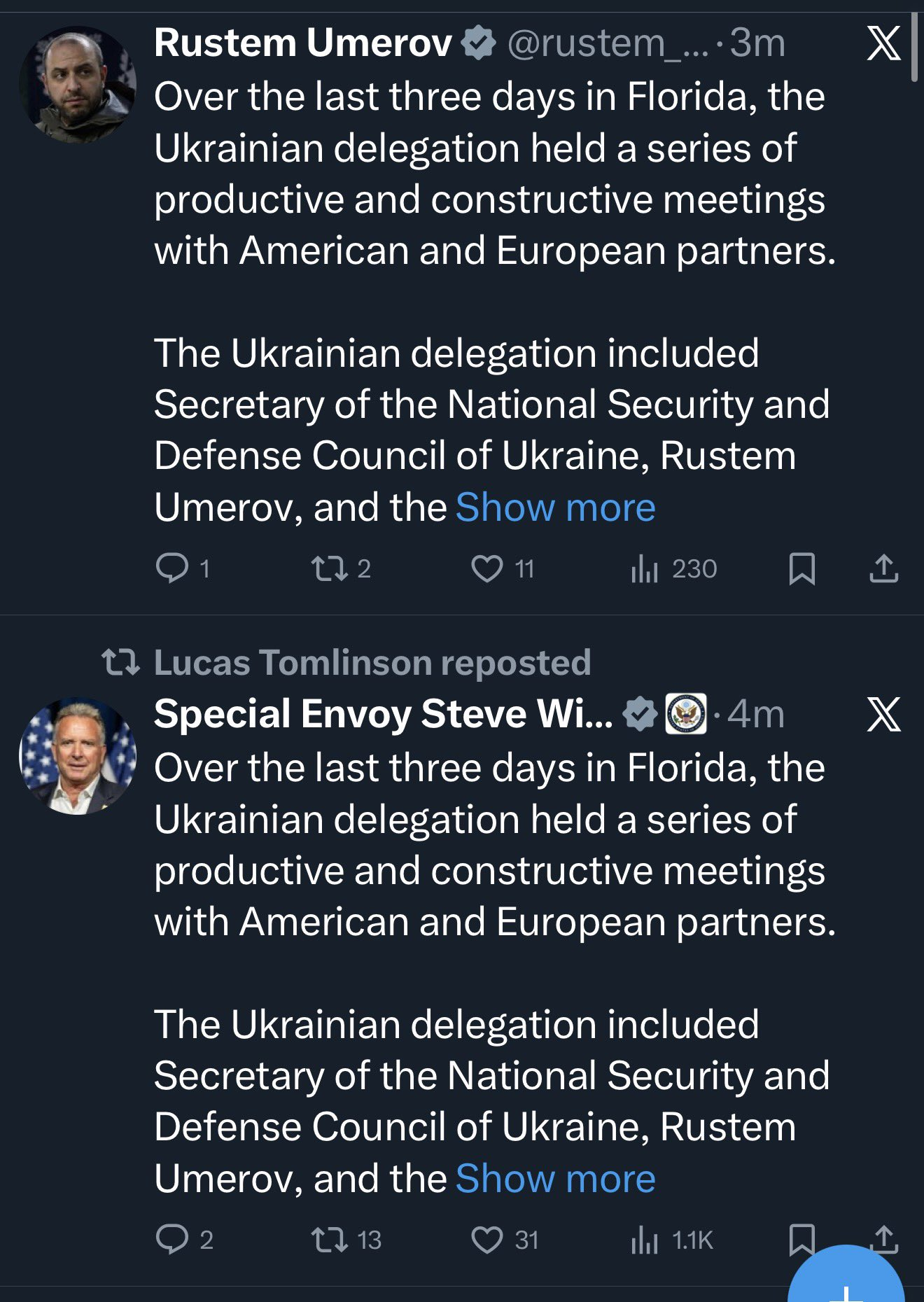Bookmark Rustem Umerov's post
The width and height of the screenshot is (924, 1302).
click(801, 568)
